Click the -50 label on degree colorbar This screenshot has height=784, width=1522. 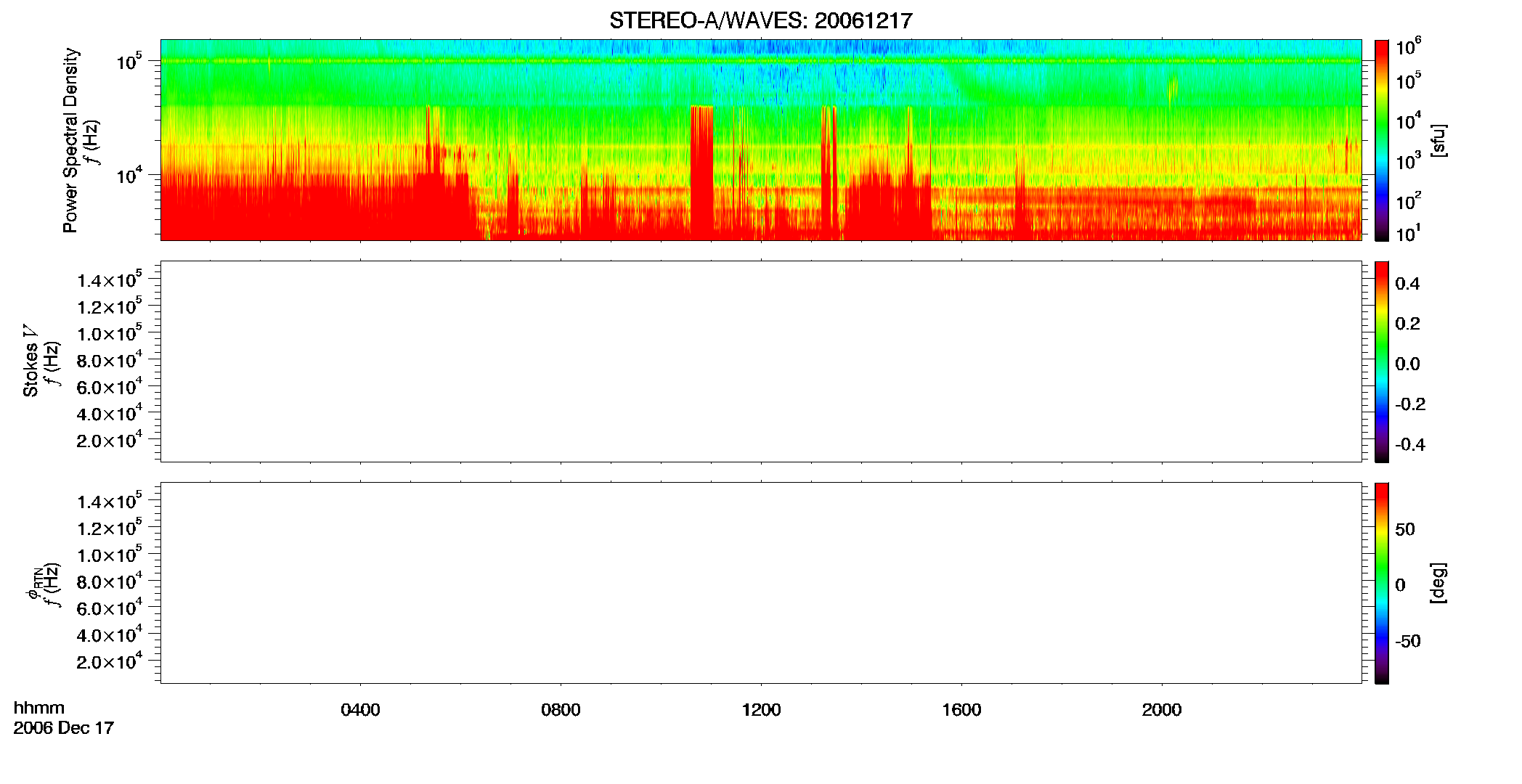click(1407, 641)
